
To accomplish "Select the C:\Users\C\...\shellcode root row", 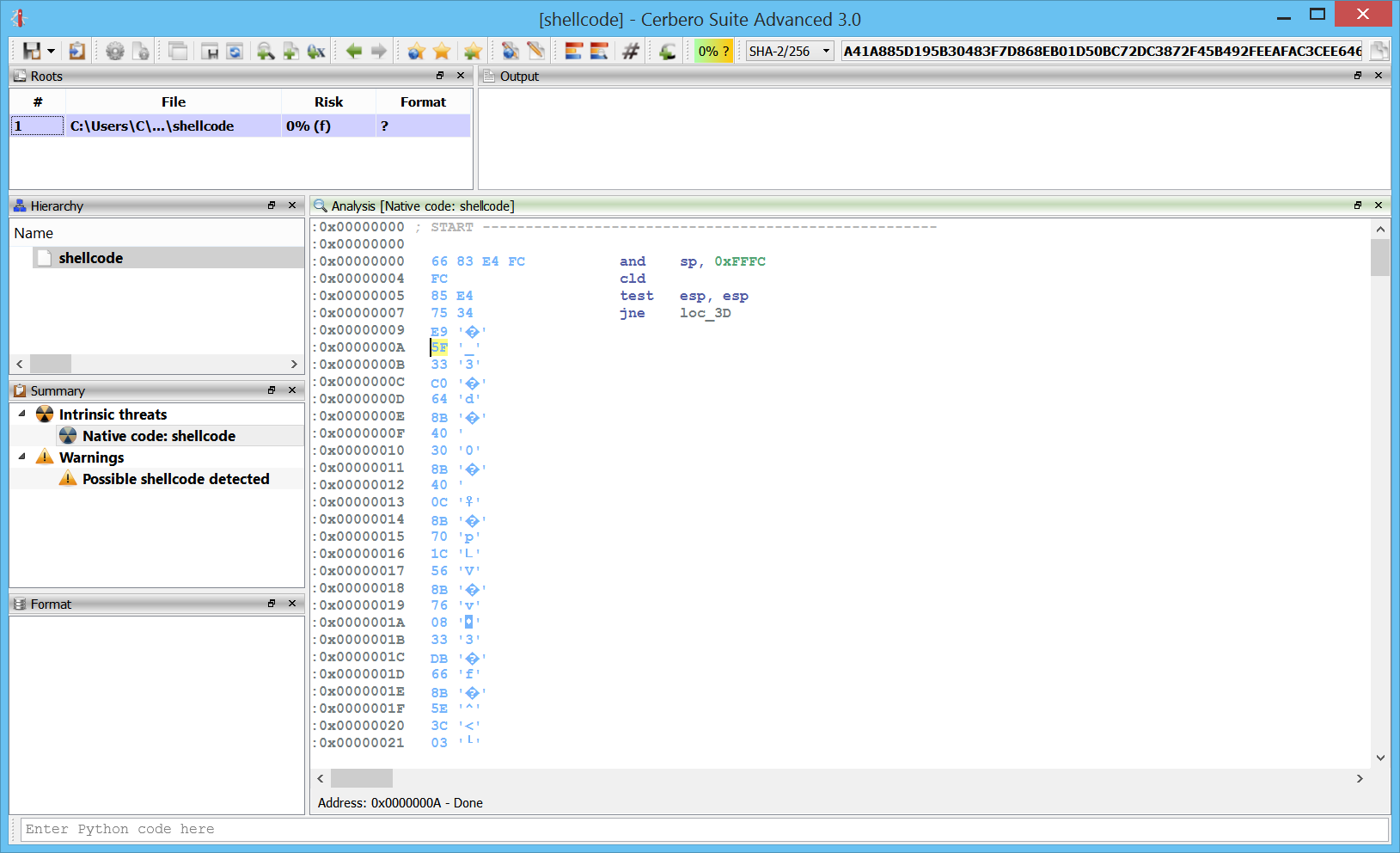I will (x=240, y=126).
